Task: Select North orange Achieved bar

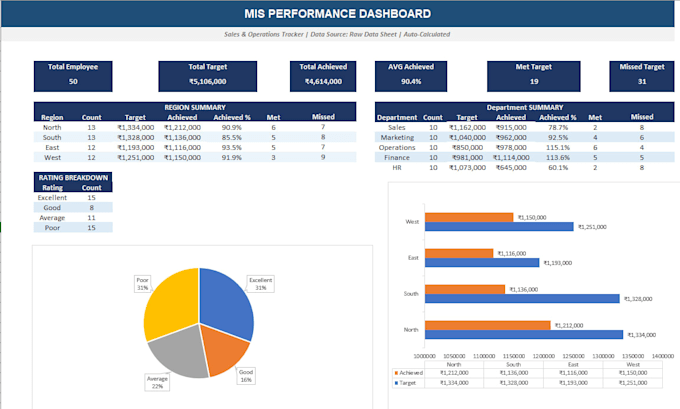Action: pyautogui.click(x=488, y=325)
